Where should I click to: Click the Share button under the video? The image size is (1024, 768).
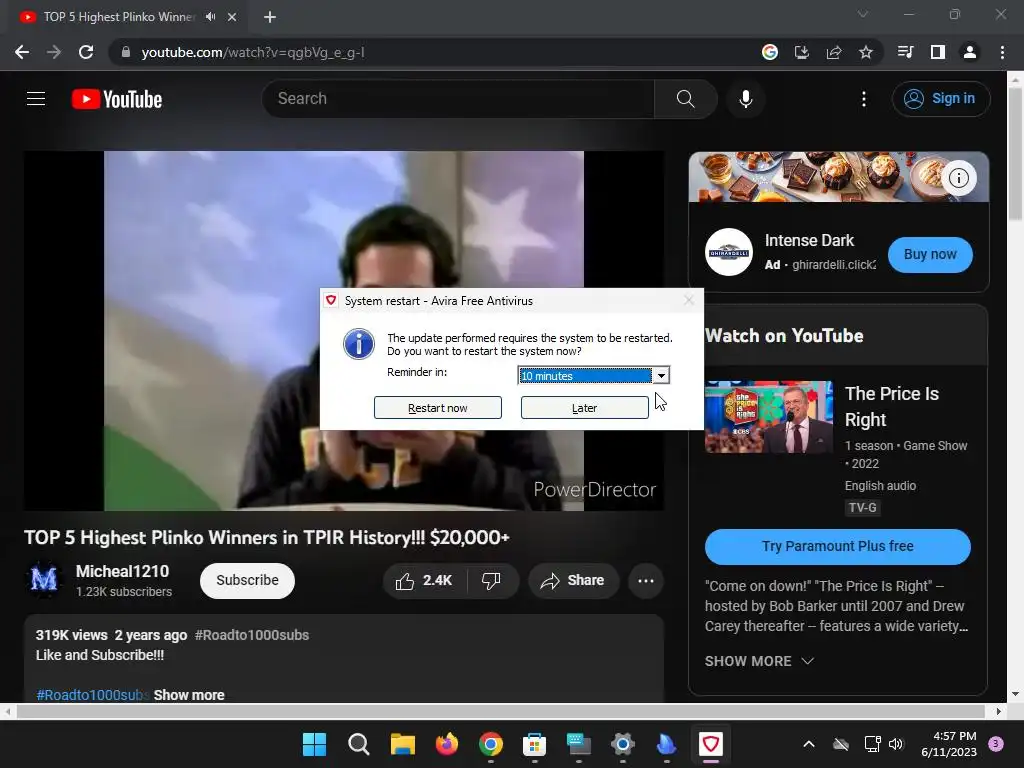pyautogui.click(x=573, y=581)
